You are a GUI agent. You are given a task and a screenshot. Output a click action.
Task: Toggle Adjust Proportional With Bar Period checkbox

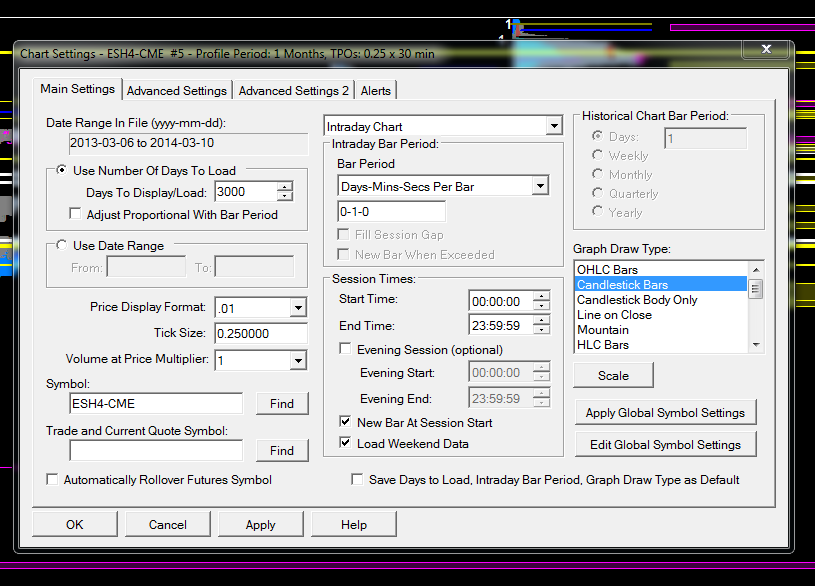(x=75, y=214)
